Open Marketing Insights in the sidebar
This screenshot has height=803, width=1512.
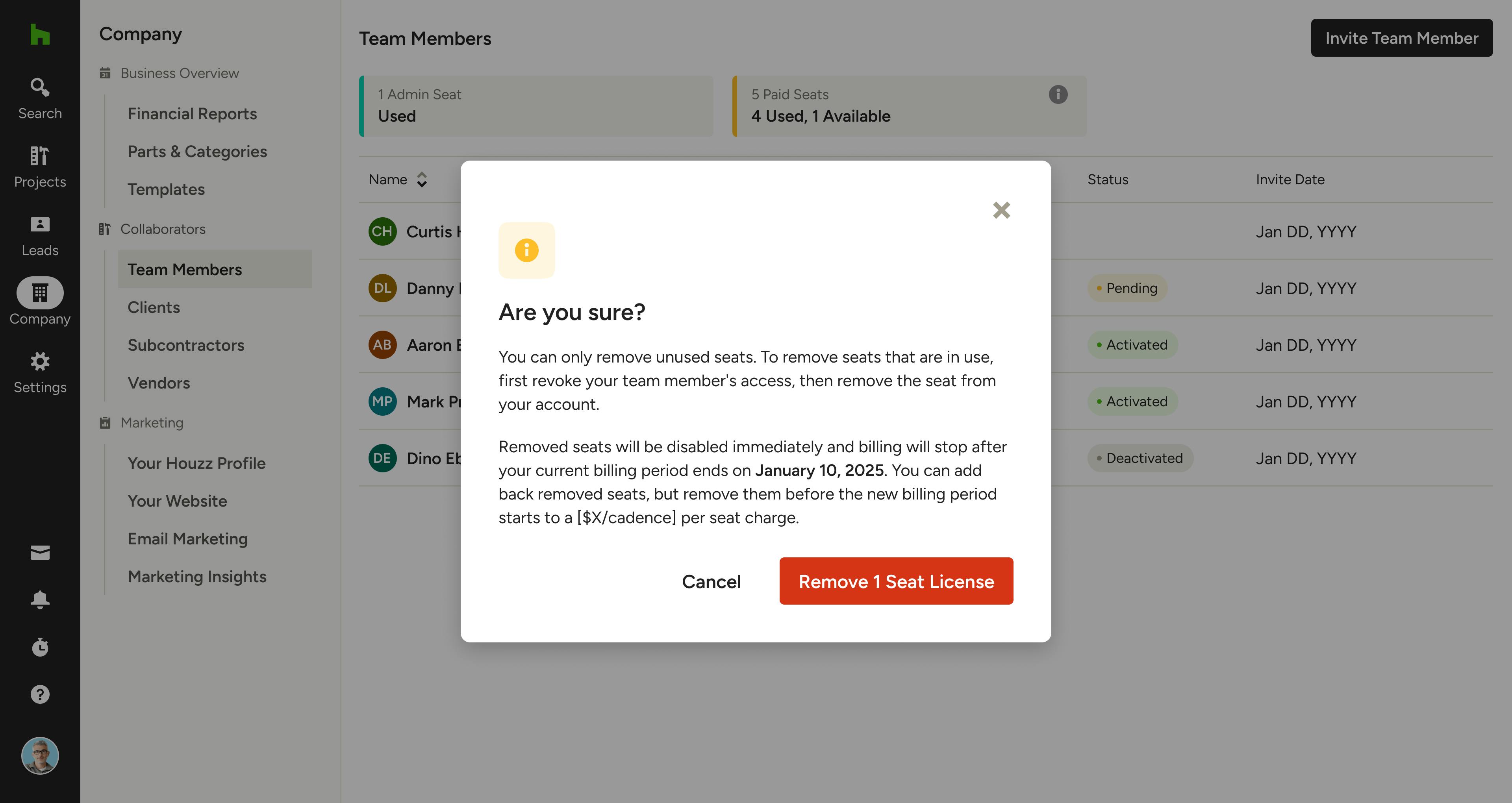coord(196,576)
